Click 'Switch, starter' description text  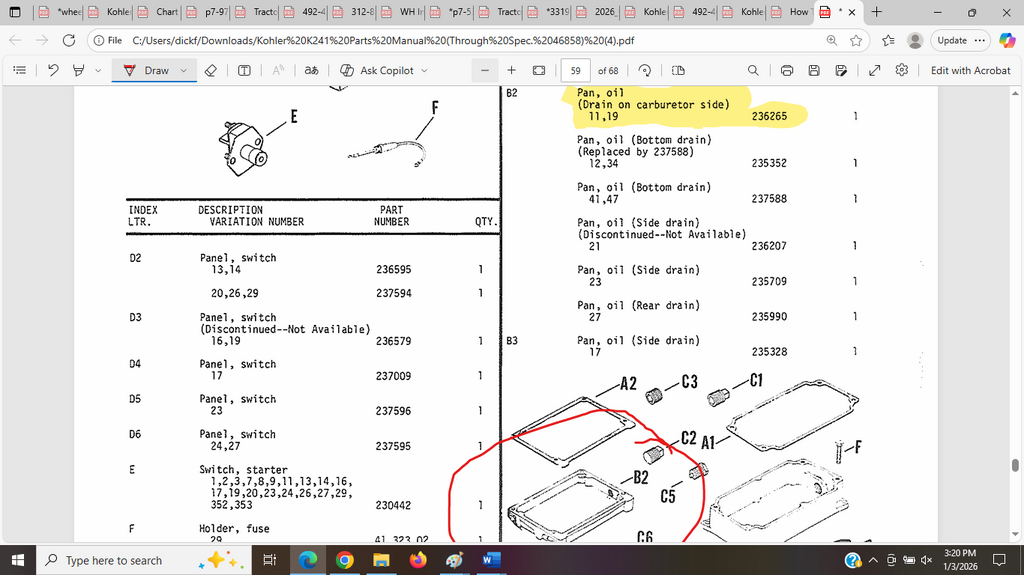tap(243, 469)
